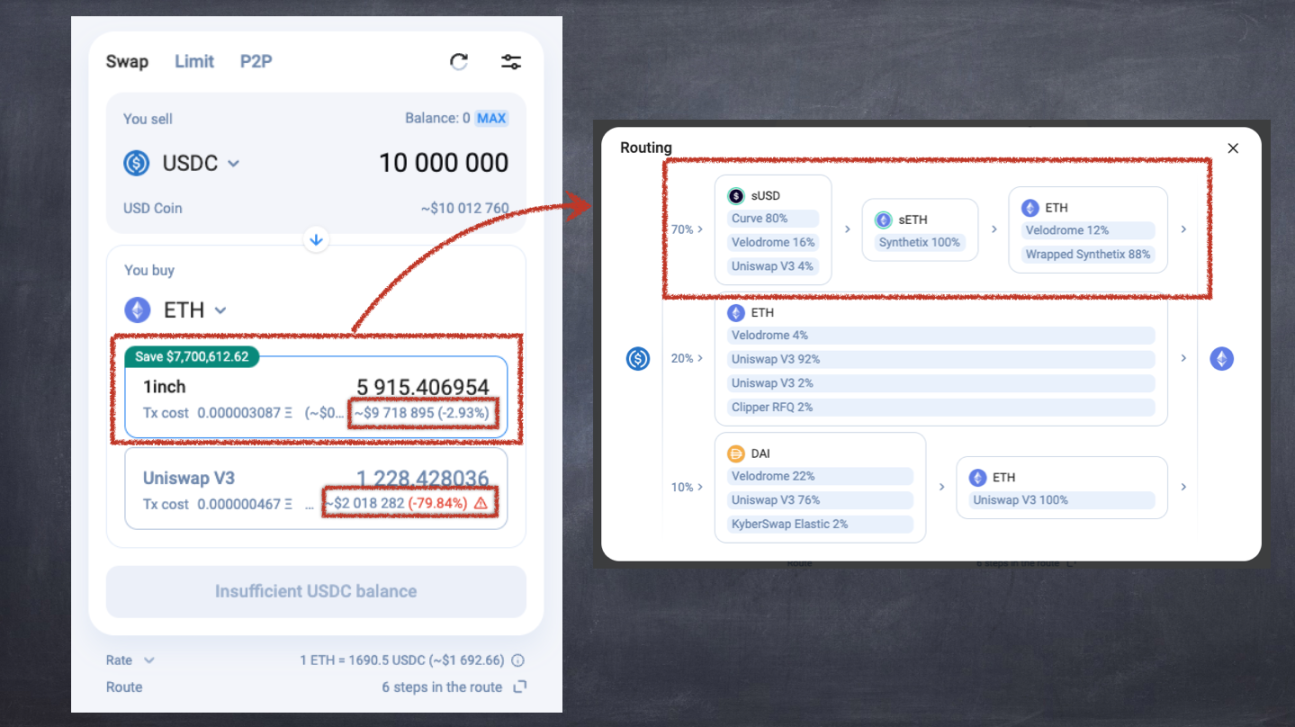
Task: Switch to the Swap tab
Action: pos(127,61)
